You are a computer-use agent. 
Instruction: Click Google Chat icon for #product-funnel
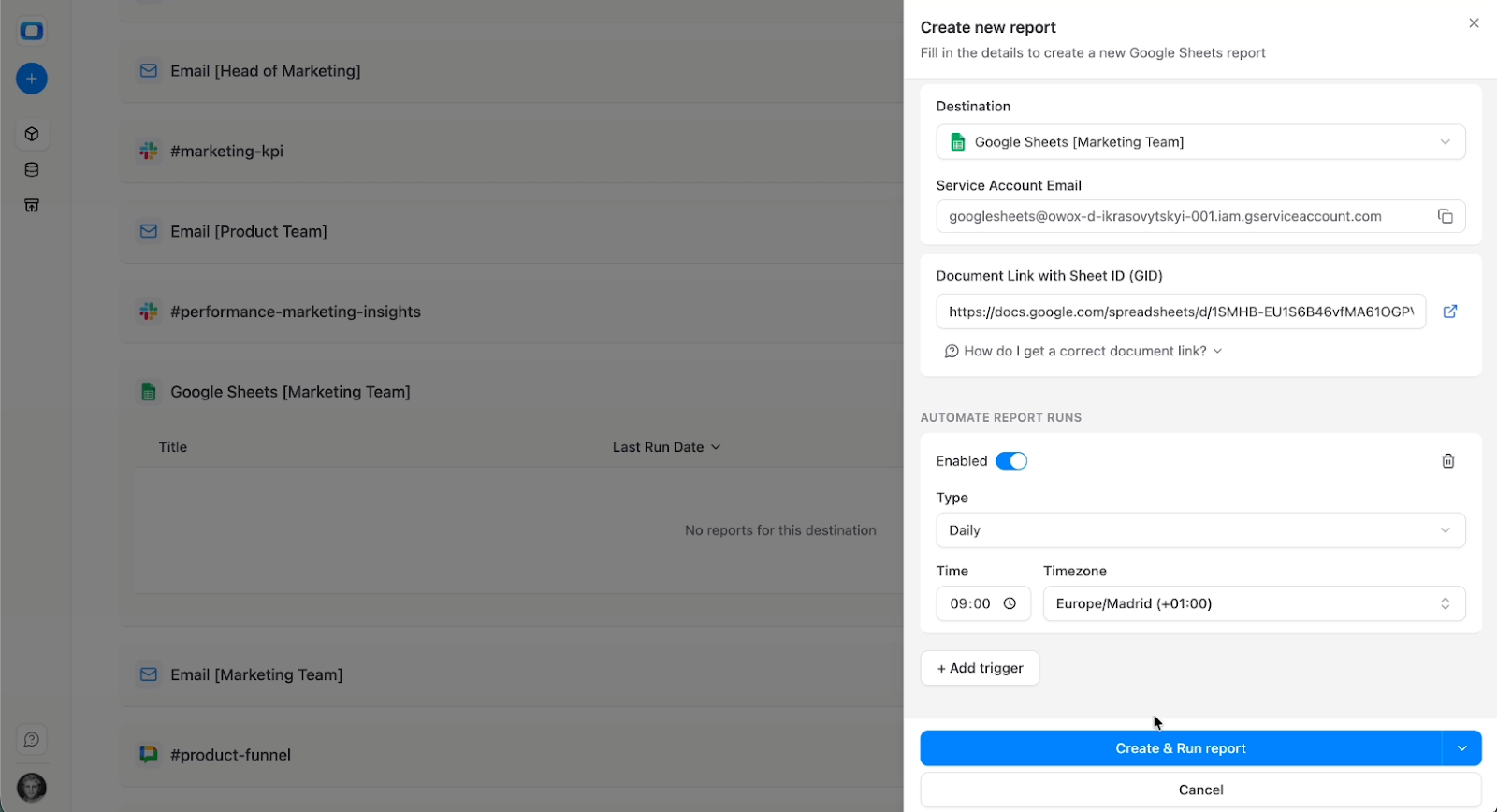[149, 754]
